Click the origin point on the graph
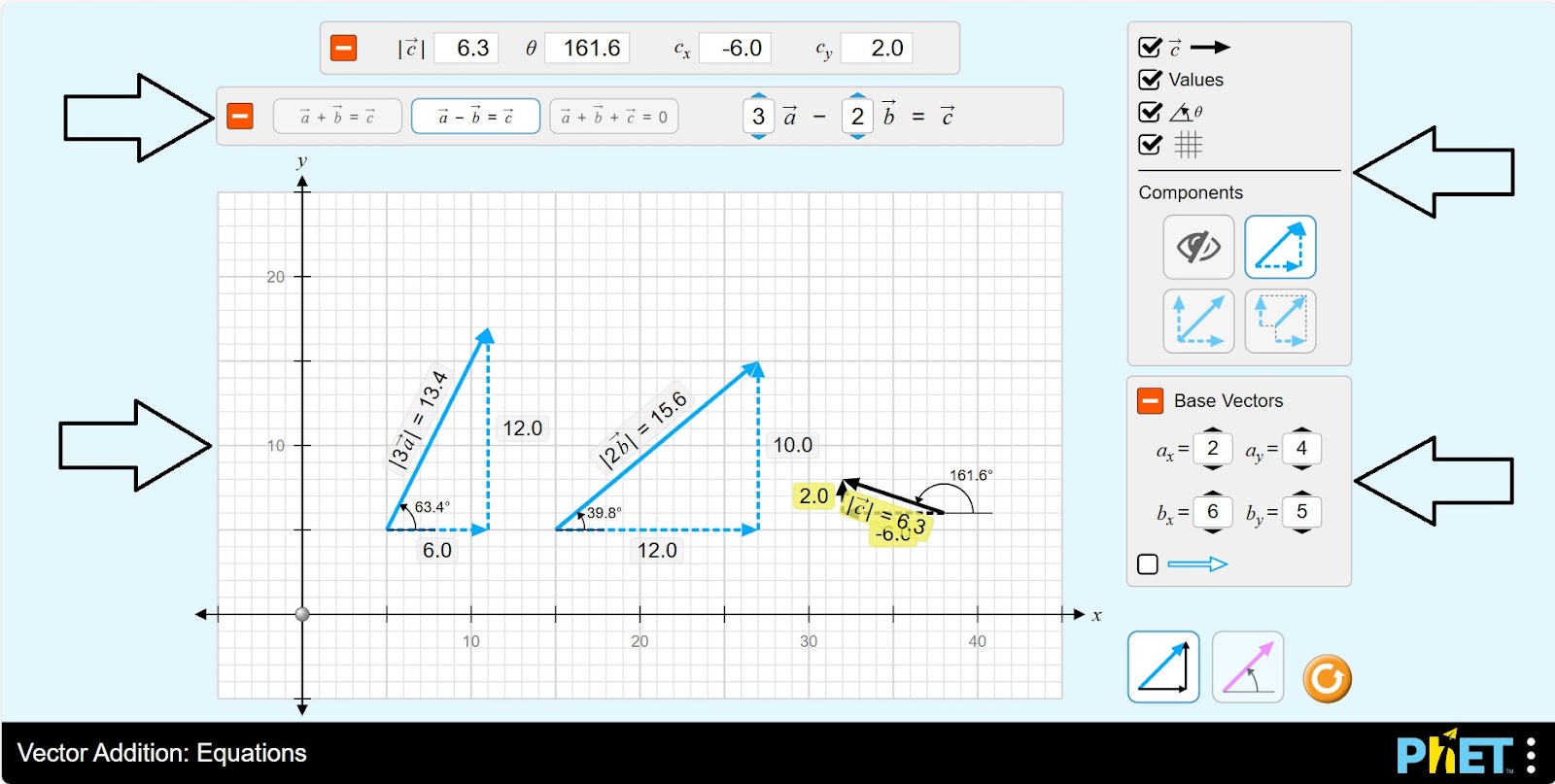 [x=302, y=614]
